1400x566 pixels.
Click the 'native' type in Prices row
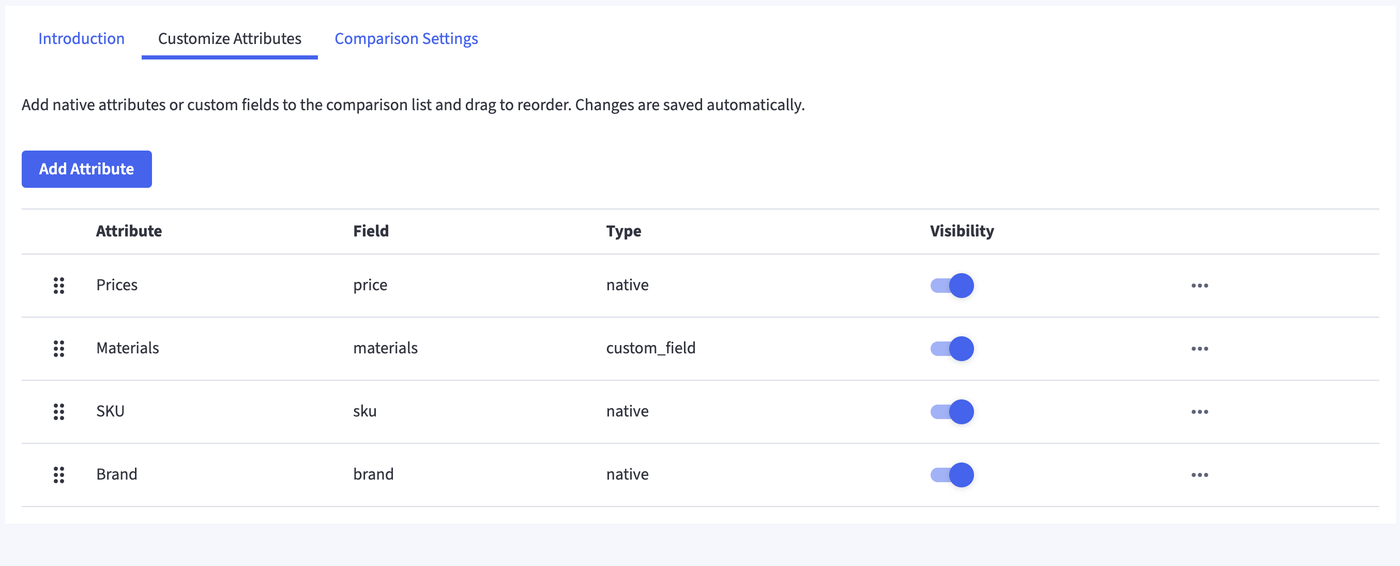pyautogui.click(x=627, y=285)
